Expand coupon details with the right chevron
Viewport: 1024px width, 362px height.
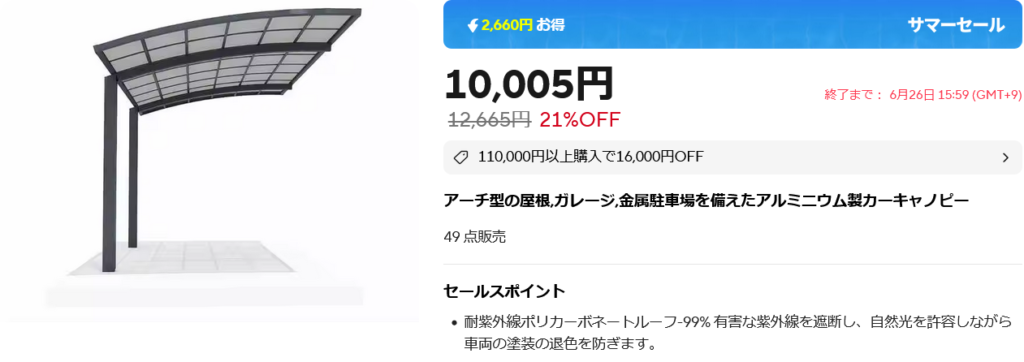(x=1006, y=157)
